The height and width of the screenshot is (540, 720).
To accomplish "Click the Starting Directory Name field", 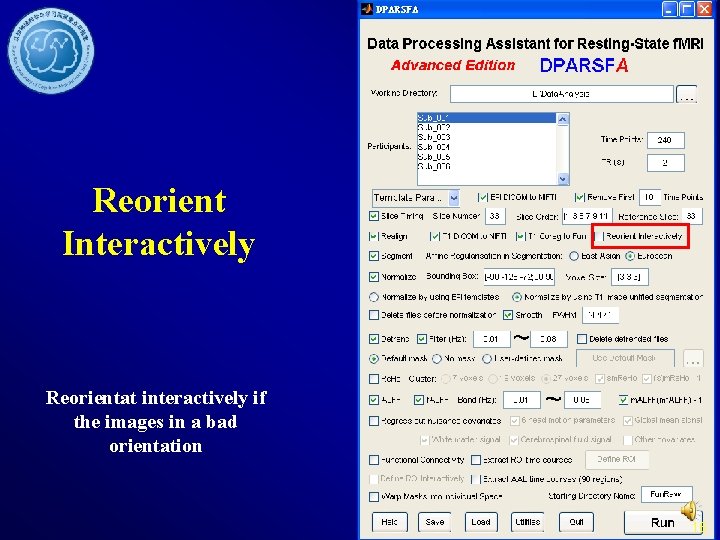I will (666, 495).
